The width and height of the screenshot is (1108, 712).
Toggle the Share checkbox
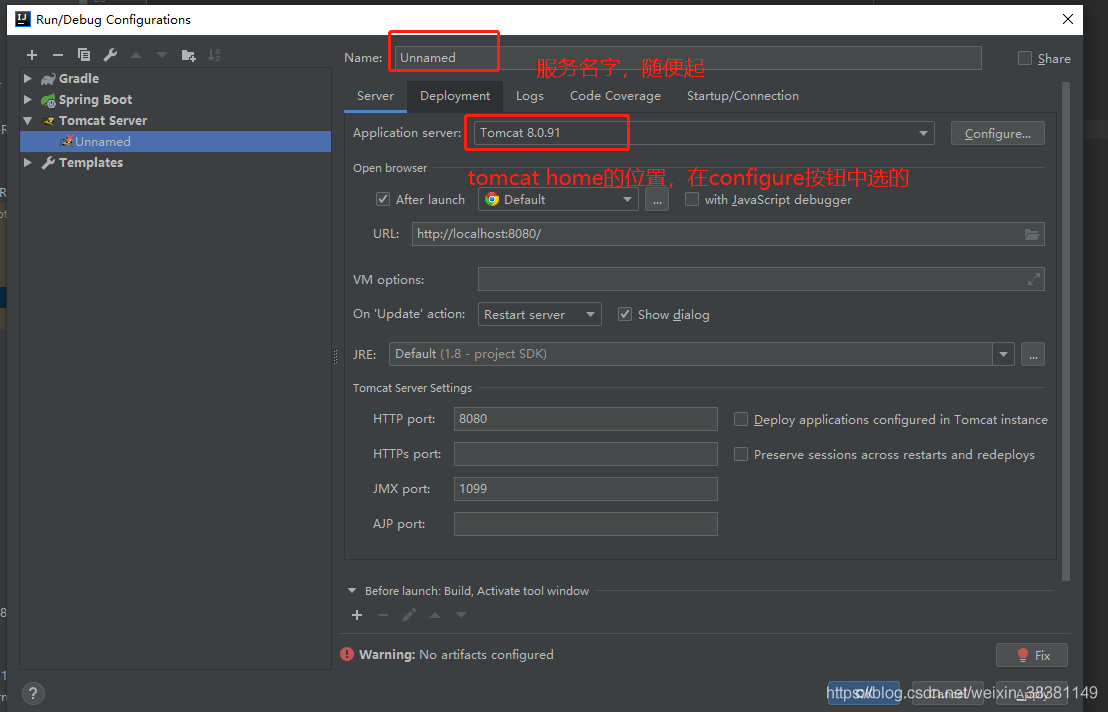[1024, 58]
